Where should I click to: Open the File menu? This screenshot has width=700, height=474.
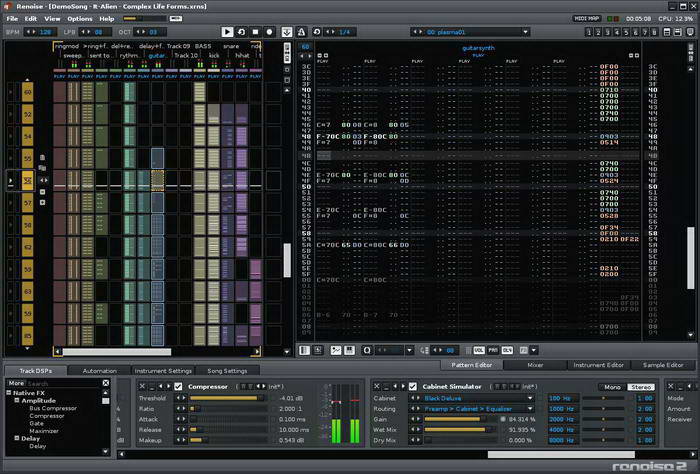[12, 18]
